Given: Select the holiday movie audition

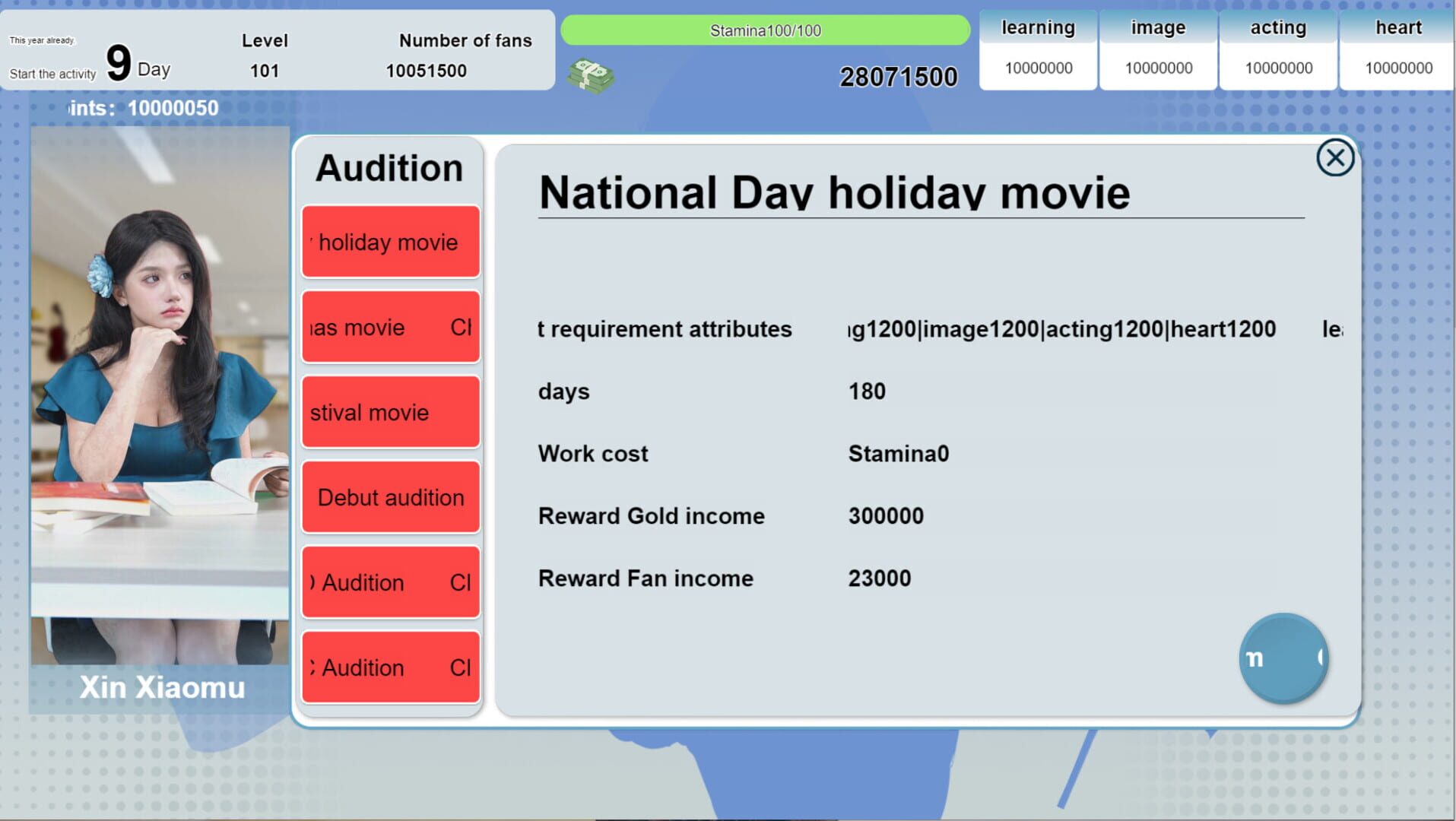Looking at the screenshot, I should click(x=391, y=242).
